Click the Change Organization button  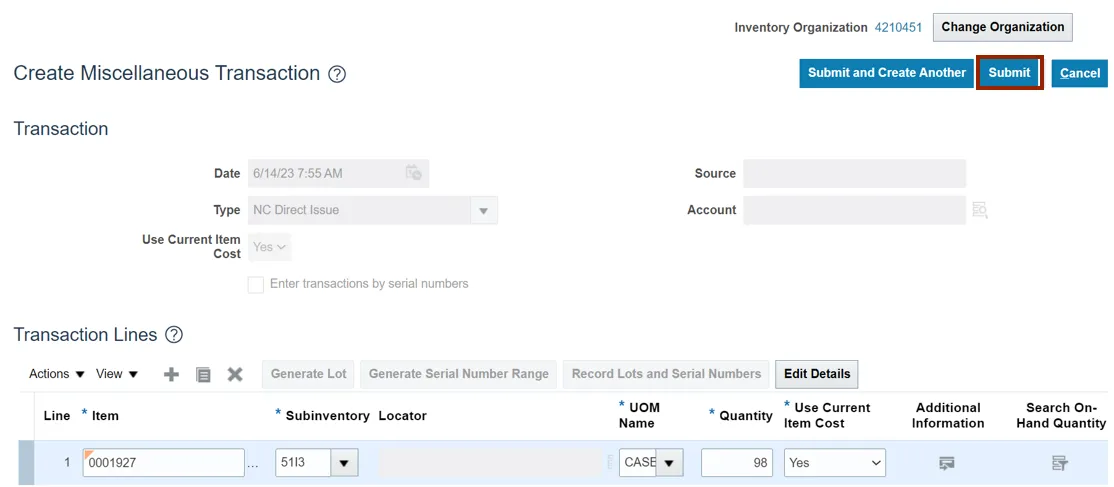pos(1002,27)
